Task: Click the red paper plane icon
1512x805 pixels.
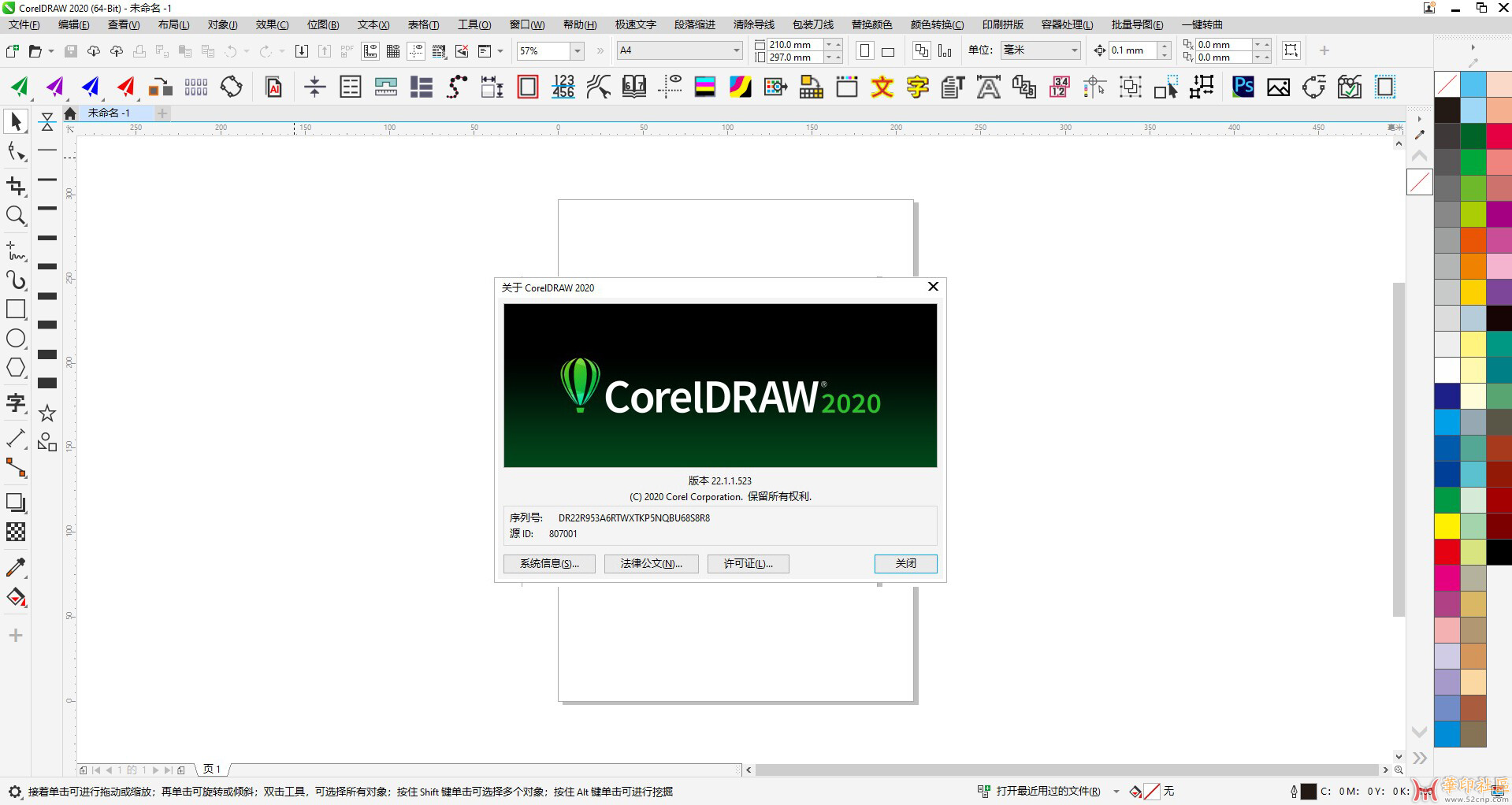Action: 125,87
